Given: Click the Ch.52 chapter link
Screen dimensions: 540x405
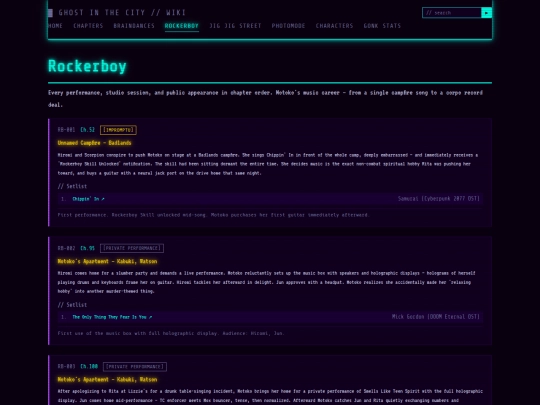Looking at the screenshot, I should tap(87, 130).
